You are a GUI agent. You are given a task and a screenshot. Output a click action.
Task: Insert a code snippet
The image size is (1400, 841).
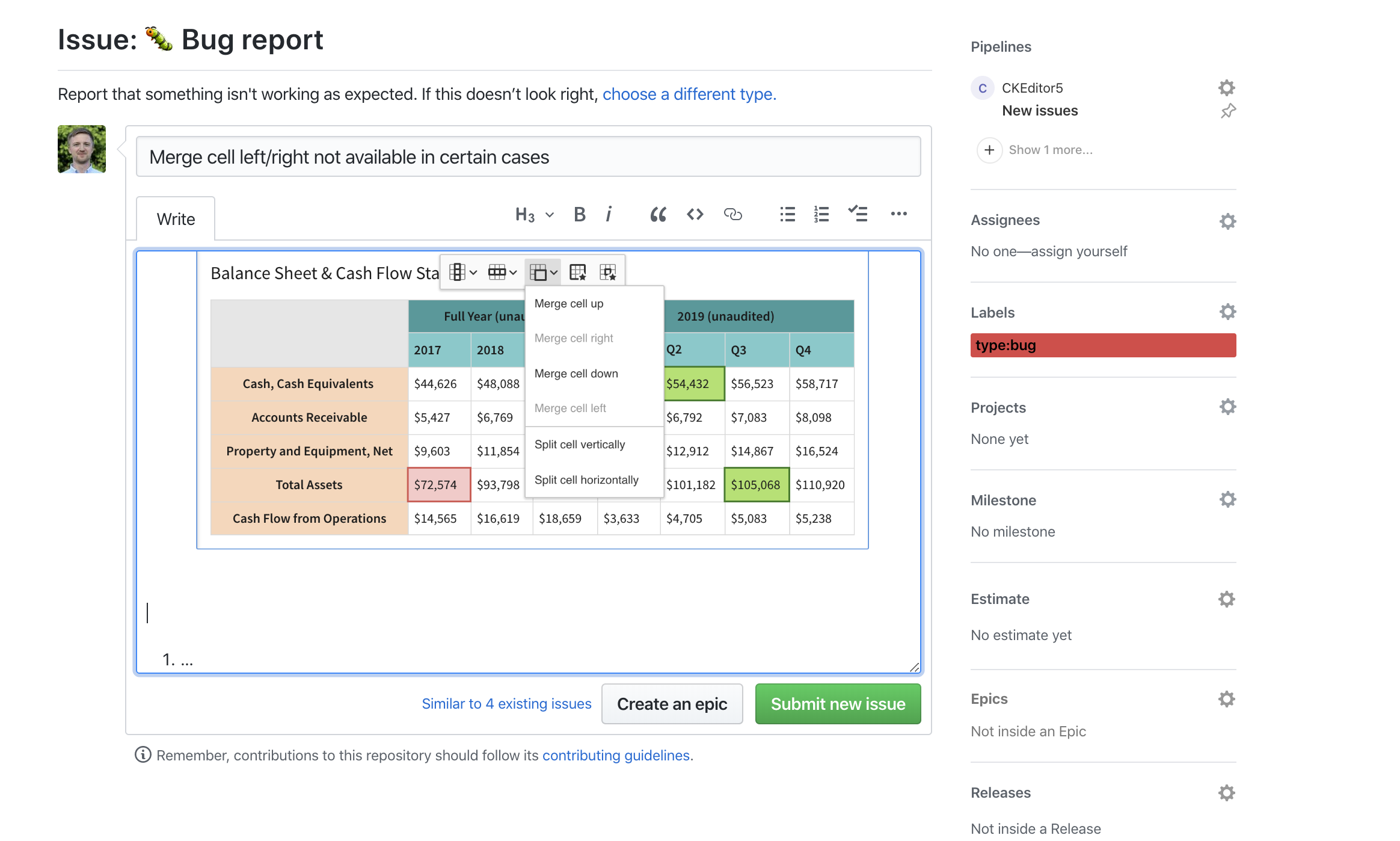tap(695, 214)
